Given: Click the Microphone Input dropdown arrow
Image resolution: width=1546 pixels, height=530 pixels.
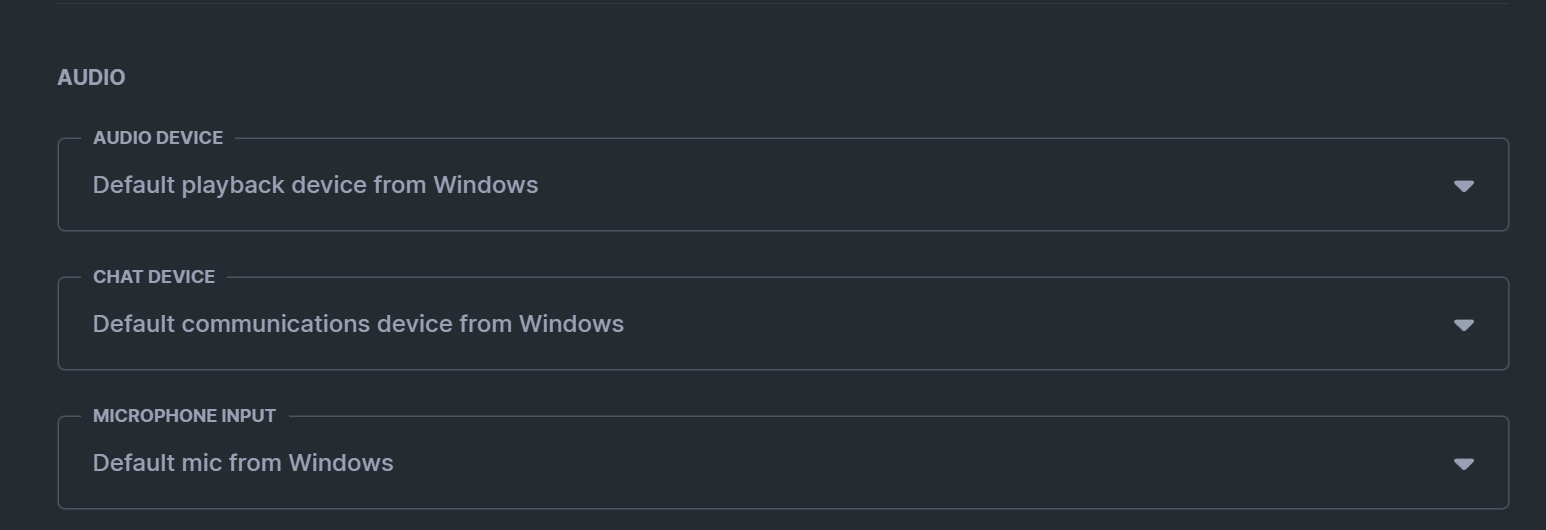Looking at the screenshot, I should [x=1463, y=464].
